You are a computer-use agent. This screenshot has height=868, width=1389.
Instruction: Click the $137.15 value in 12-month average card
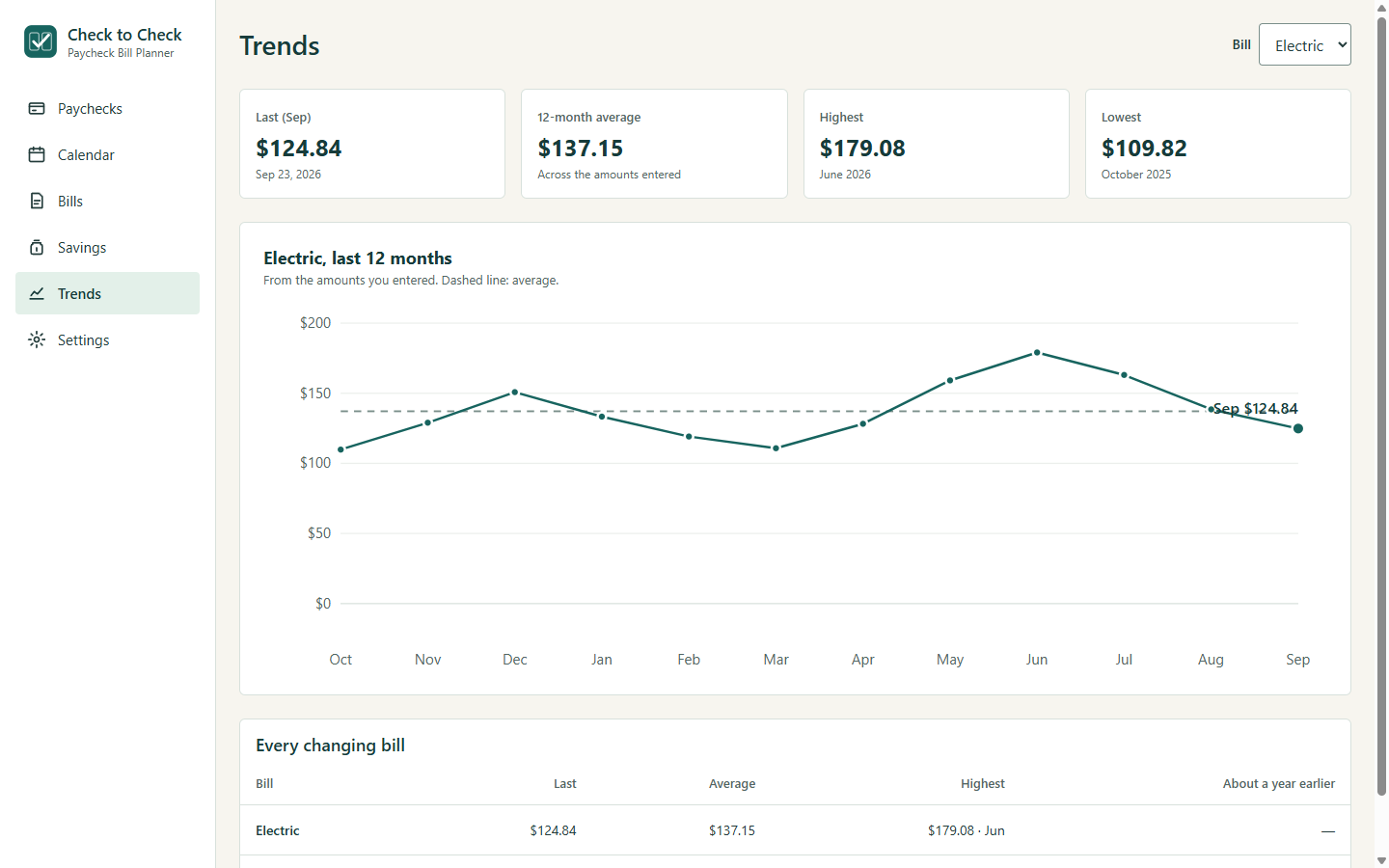(x=581, y=149)
